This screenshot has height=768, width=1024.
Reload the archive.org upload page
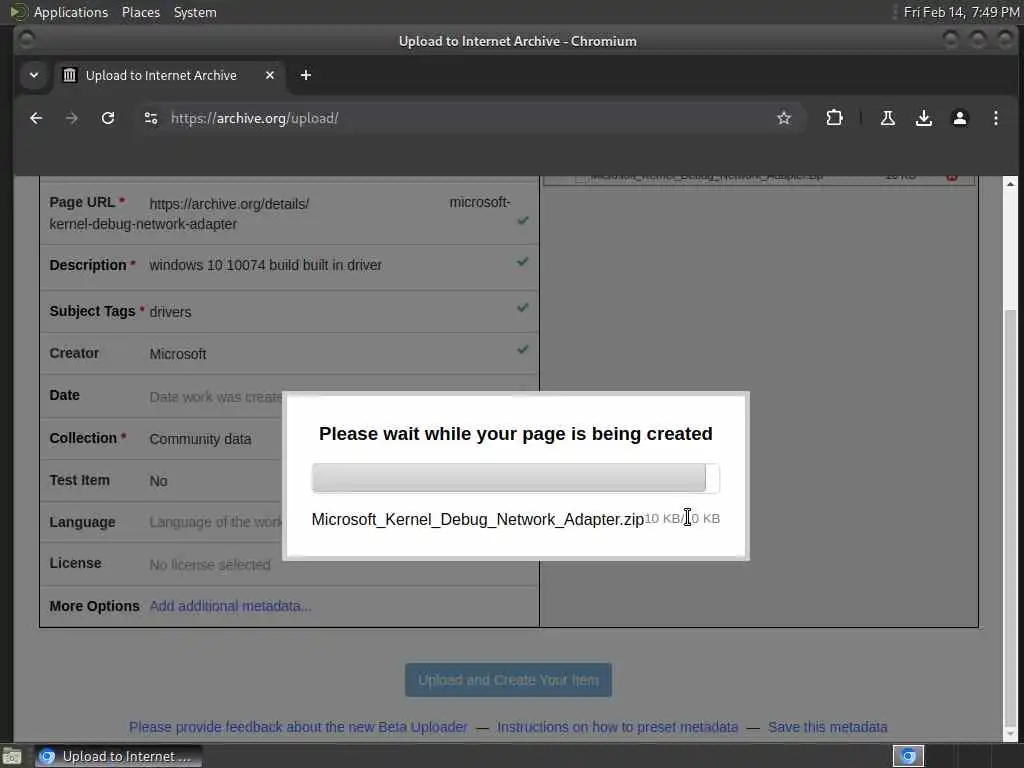(108, 118)
